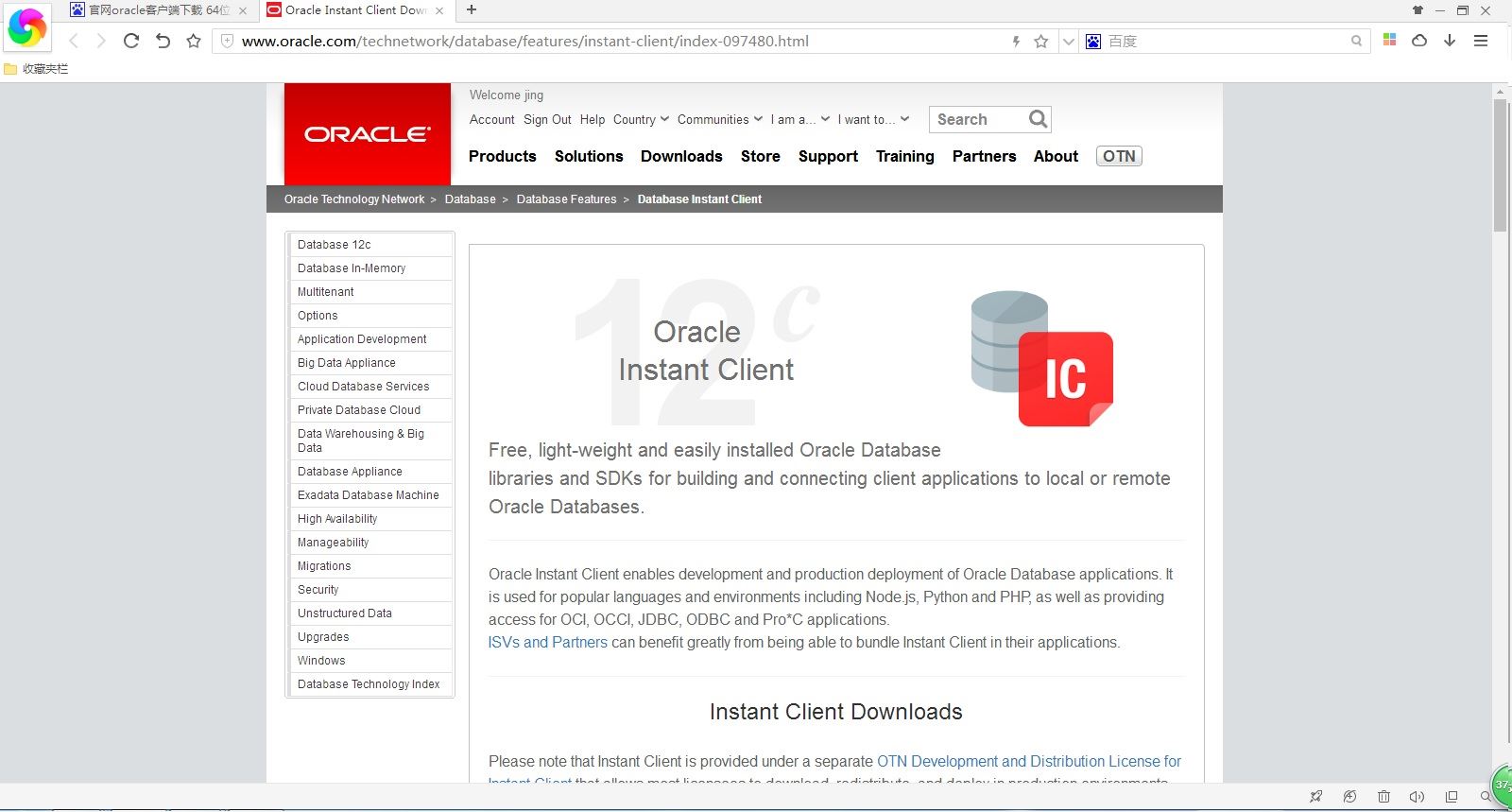The width and height of the screenshot is (1512, 812).
Task: Open the Support menu
Action: (828, 156)
